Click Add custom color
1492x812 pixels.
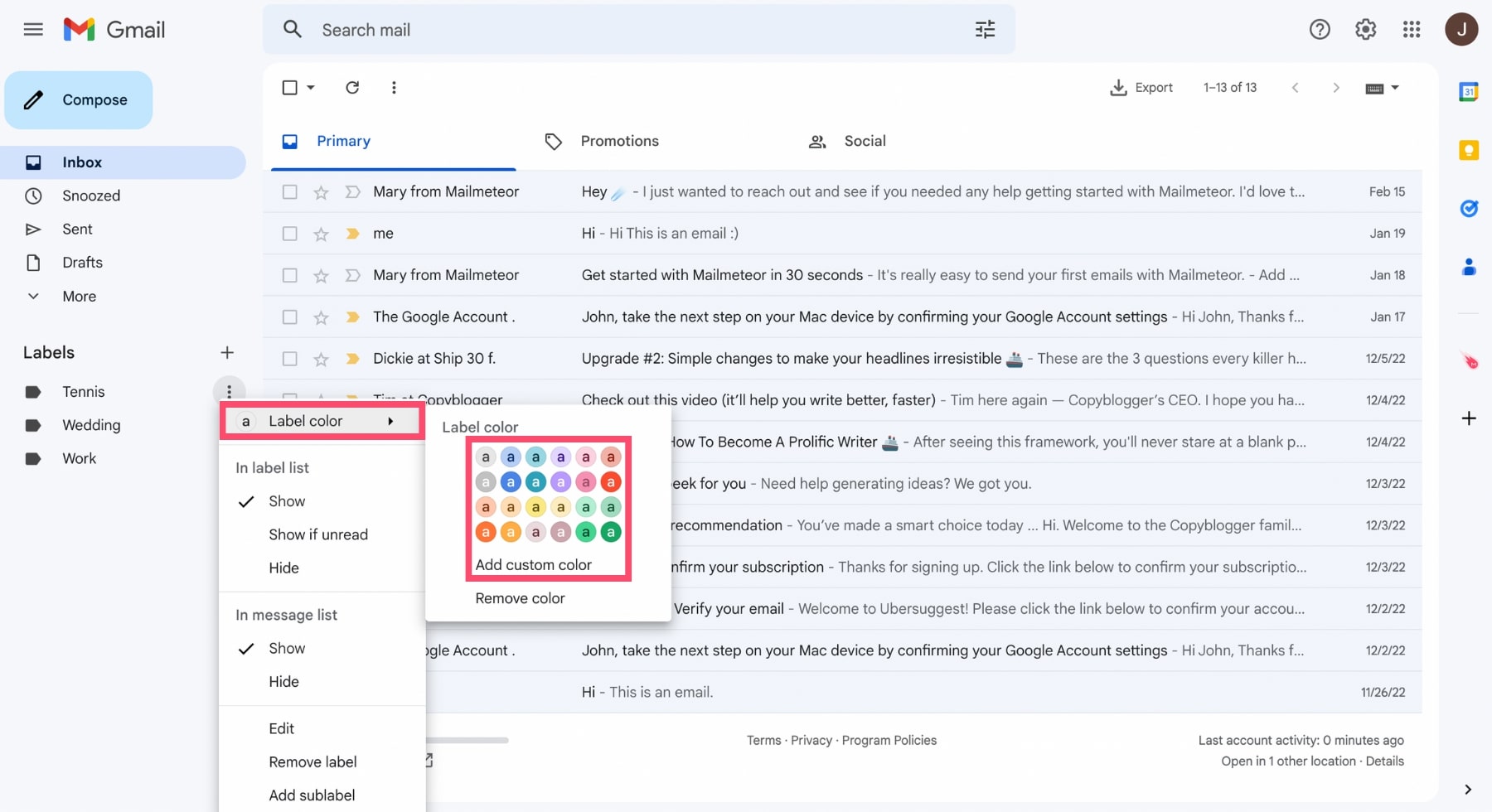click(x=533, y=565)
